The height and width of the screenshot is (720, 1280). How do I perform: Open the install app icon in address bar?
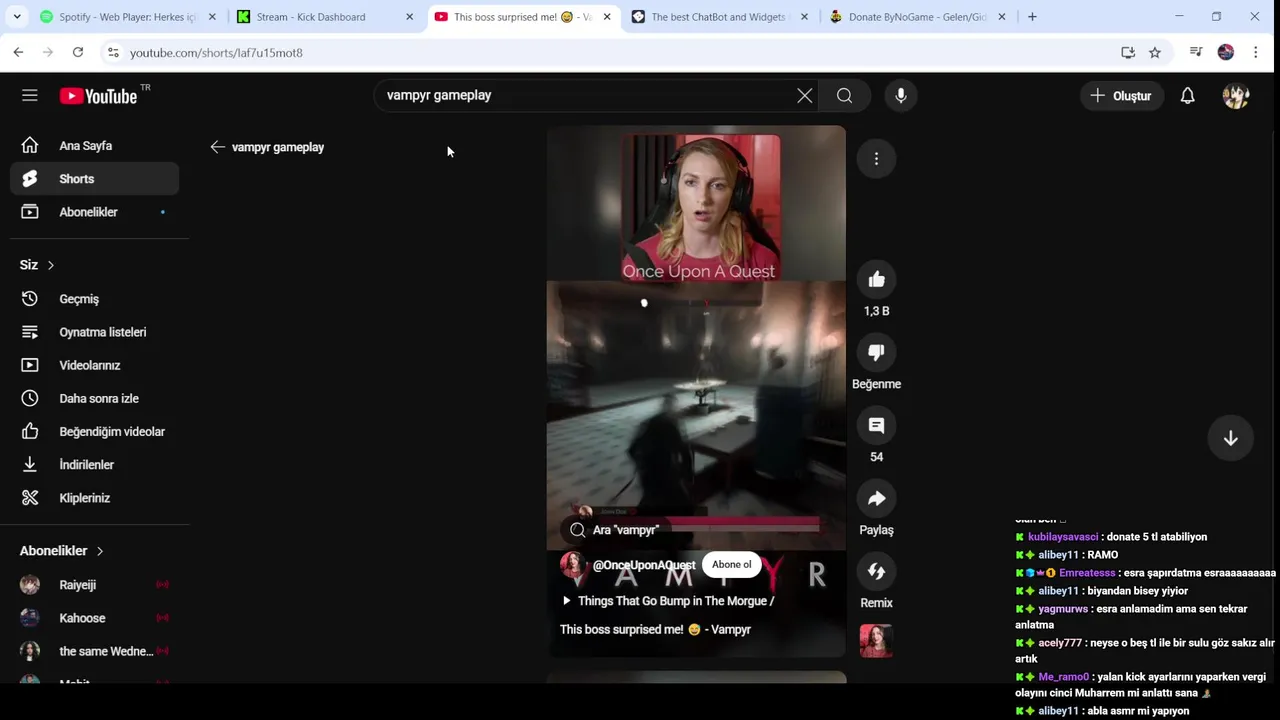click(x=1128, y=52)
